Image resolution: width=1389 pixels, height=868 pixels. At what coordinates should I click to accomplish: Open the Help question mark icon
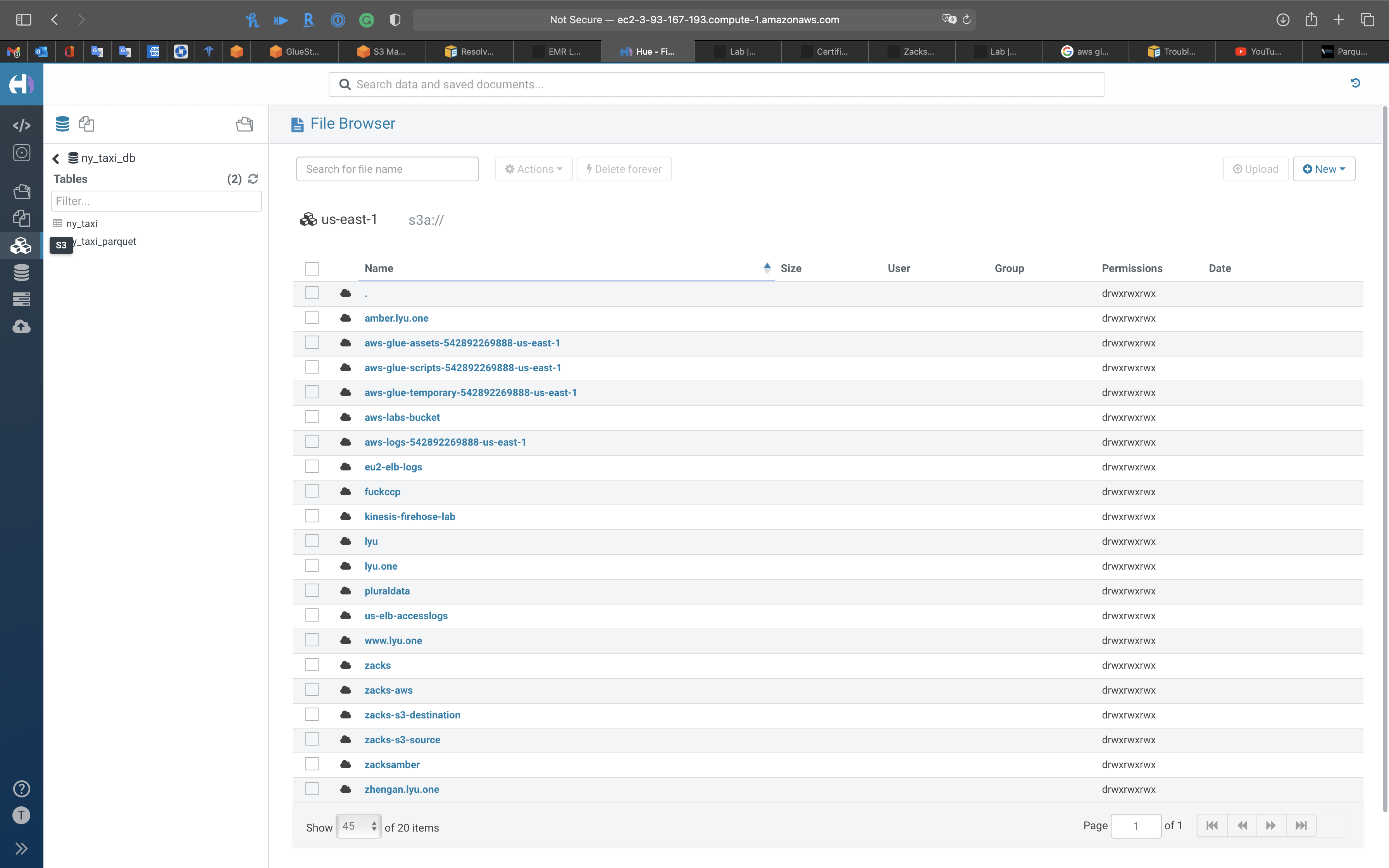[x=21, y=789]
